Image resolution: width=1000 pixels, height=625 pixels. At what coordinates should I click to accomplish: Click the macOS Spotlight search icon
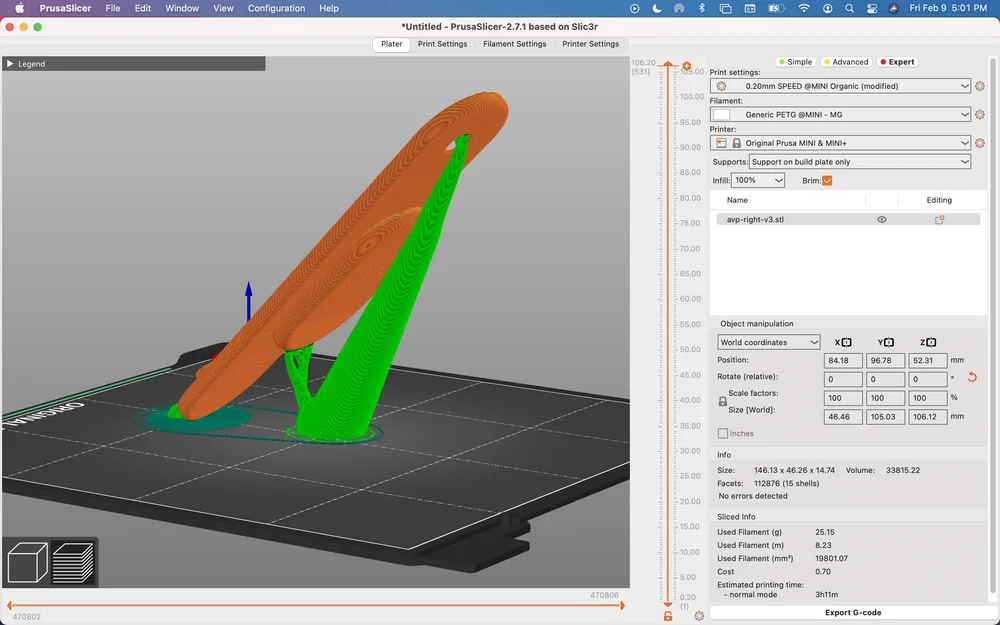click(849, 8)
